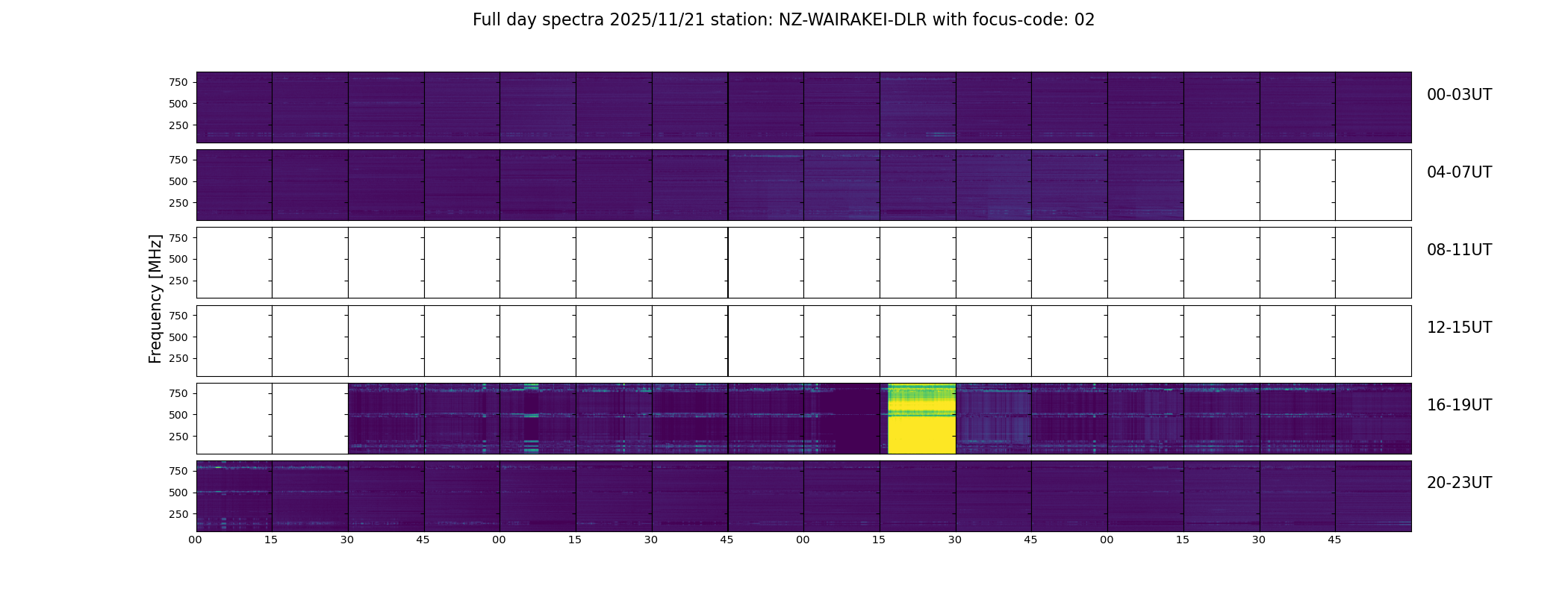
Task: Click the 250 tick of the 08-11UT row
Action: click(178, 281)
